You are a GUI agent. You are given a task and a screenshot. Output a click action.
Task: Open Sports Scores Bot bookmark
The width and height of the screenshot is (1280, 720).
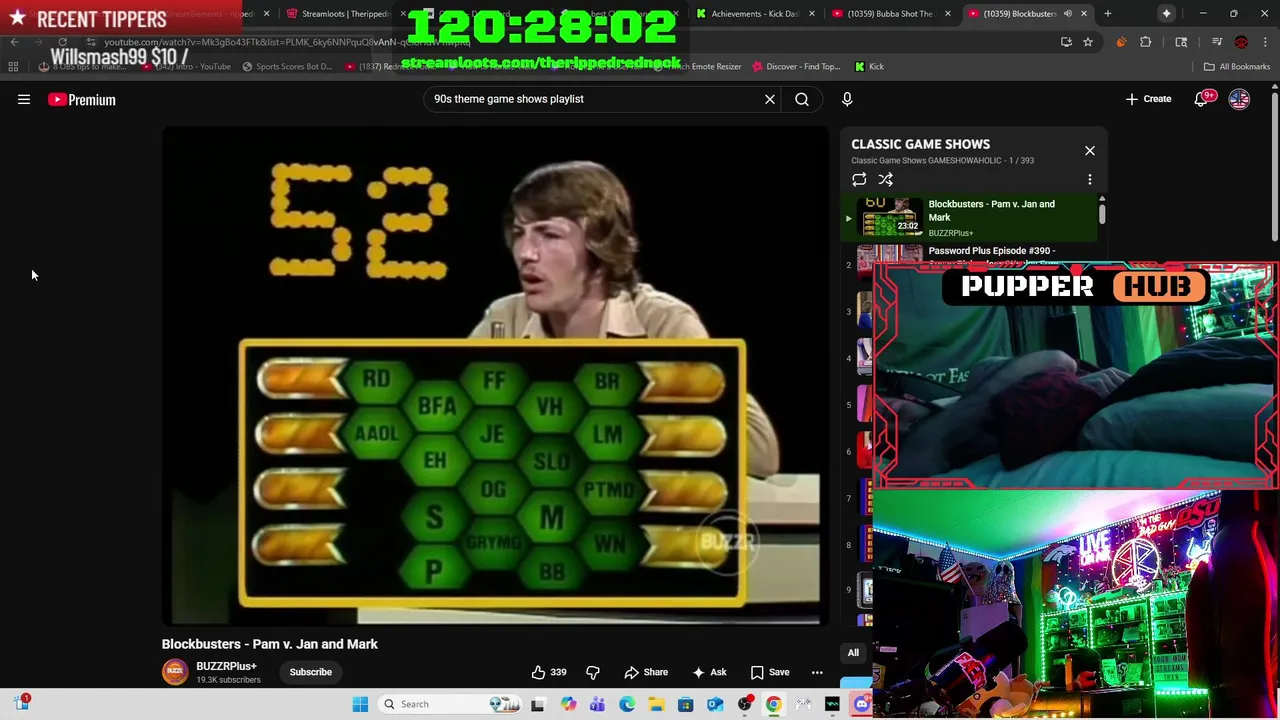287,67
